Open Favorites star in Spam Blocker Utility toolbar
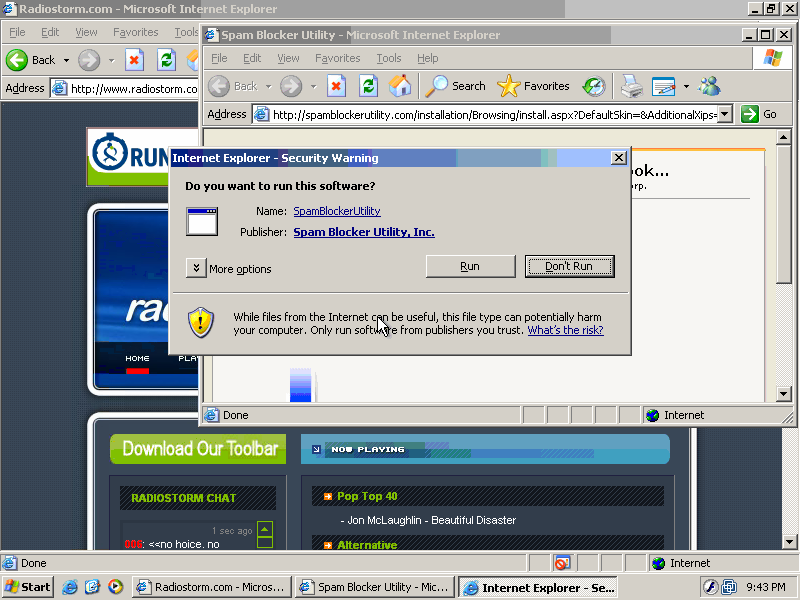800x600 pixels. tap(533, 86)
